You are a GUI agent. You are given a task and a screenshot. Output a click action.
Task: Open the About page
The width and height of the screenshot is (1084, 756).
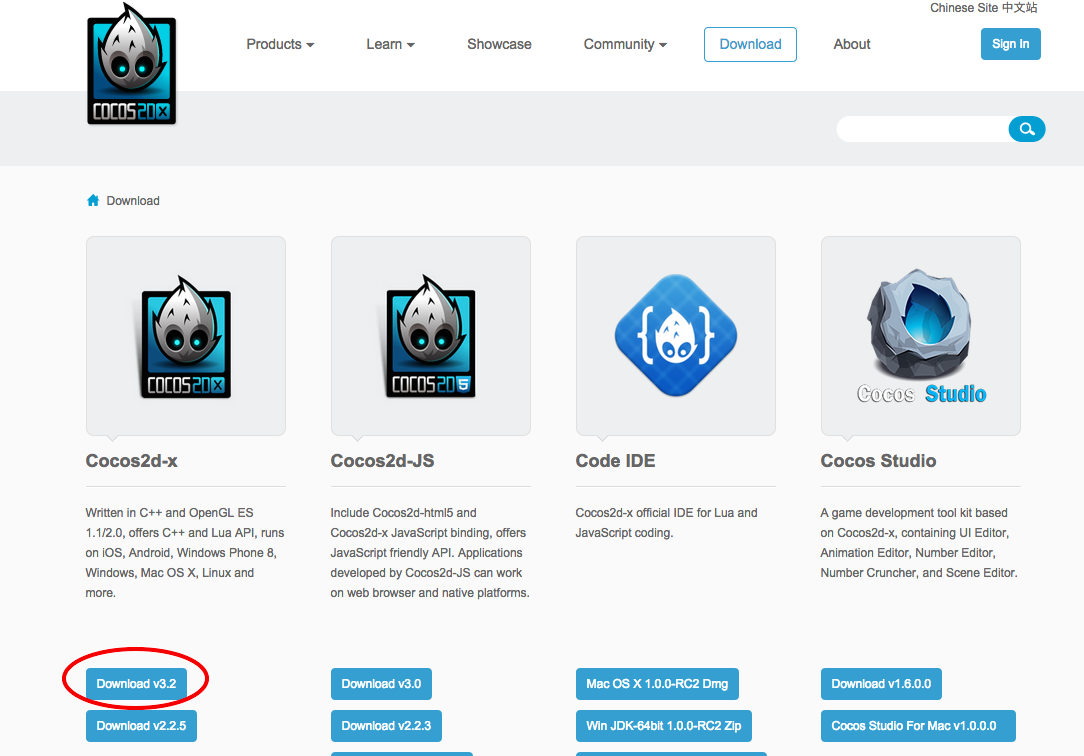point(852,44)
